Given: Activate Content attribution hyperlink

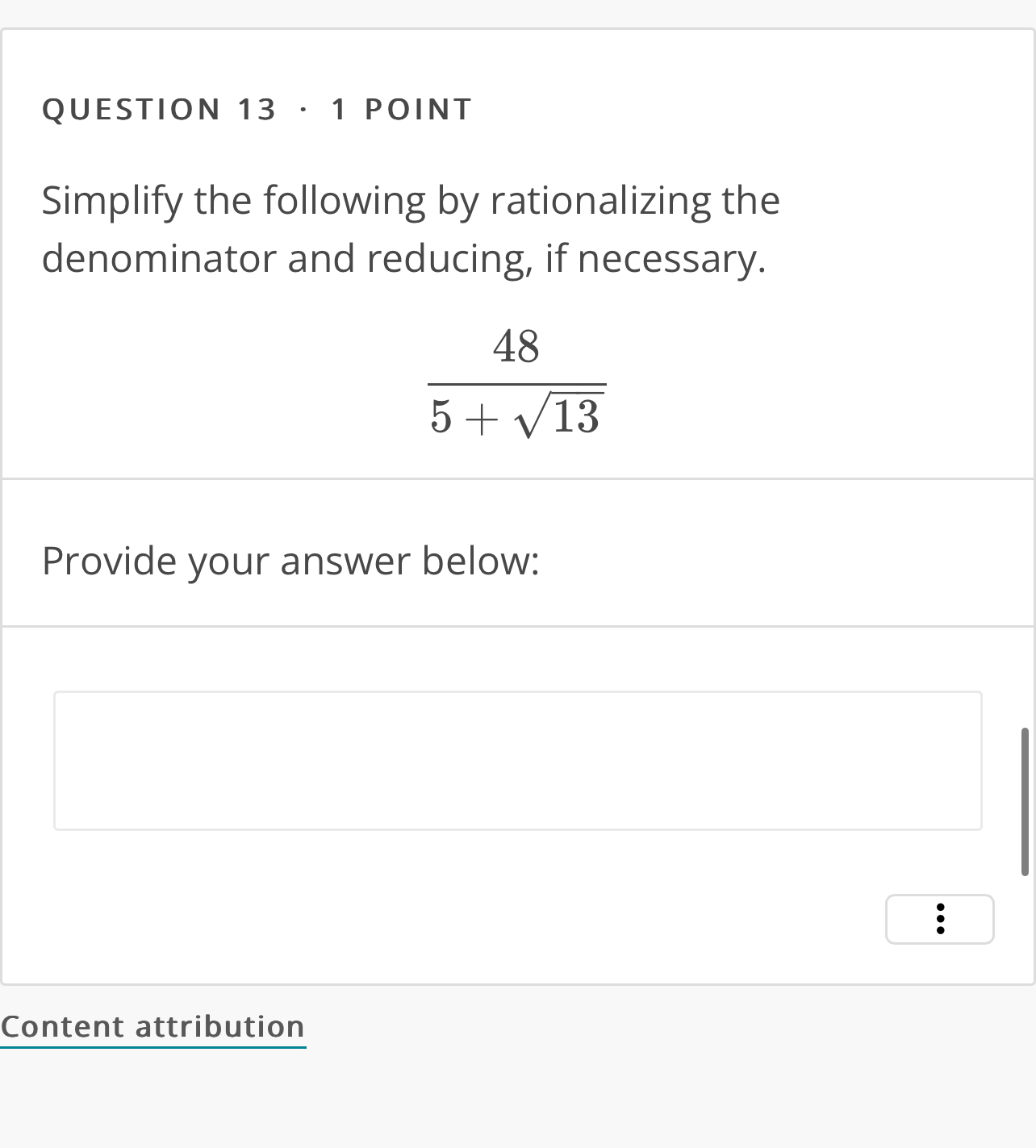Looking at the screenshot, I should (152, 1026).
